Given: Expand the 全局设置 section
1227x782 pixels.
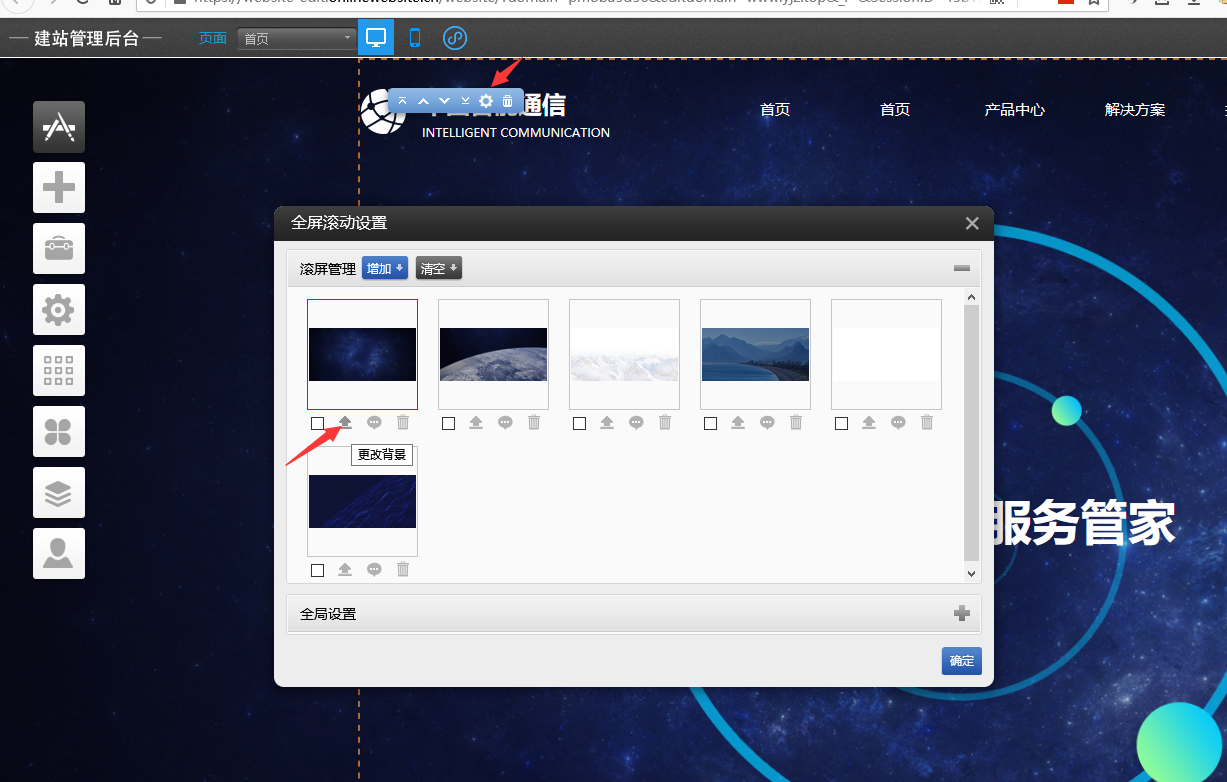Looking at the screenshot, I should point(962,613).
